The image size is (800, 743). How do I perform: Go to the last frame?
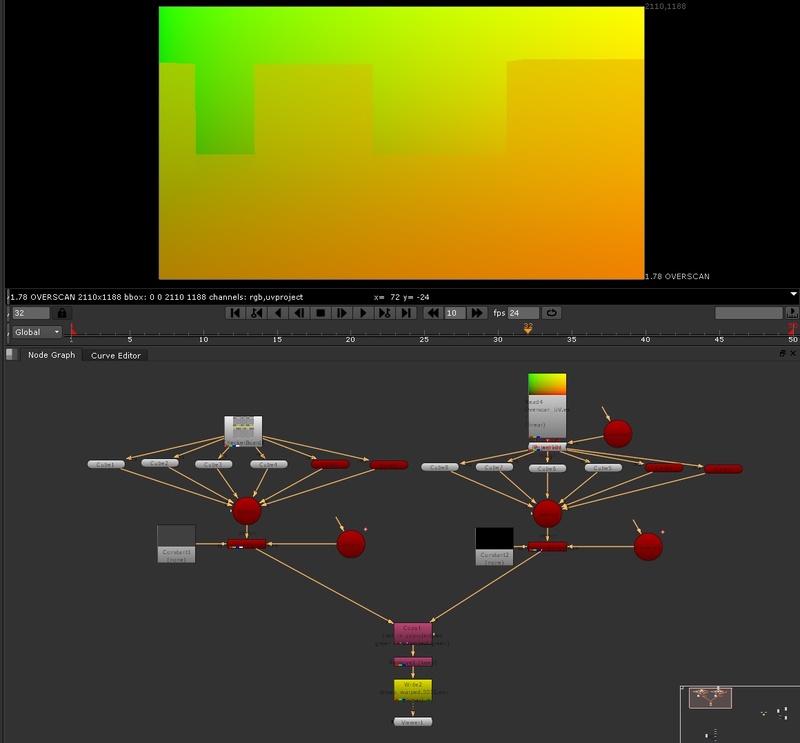click(406, 313)
